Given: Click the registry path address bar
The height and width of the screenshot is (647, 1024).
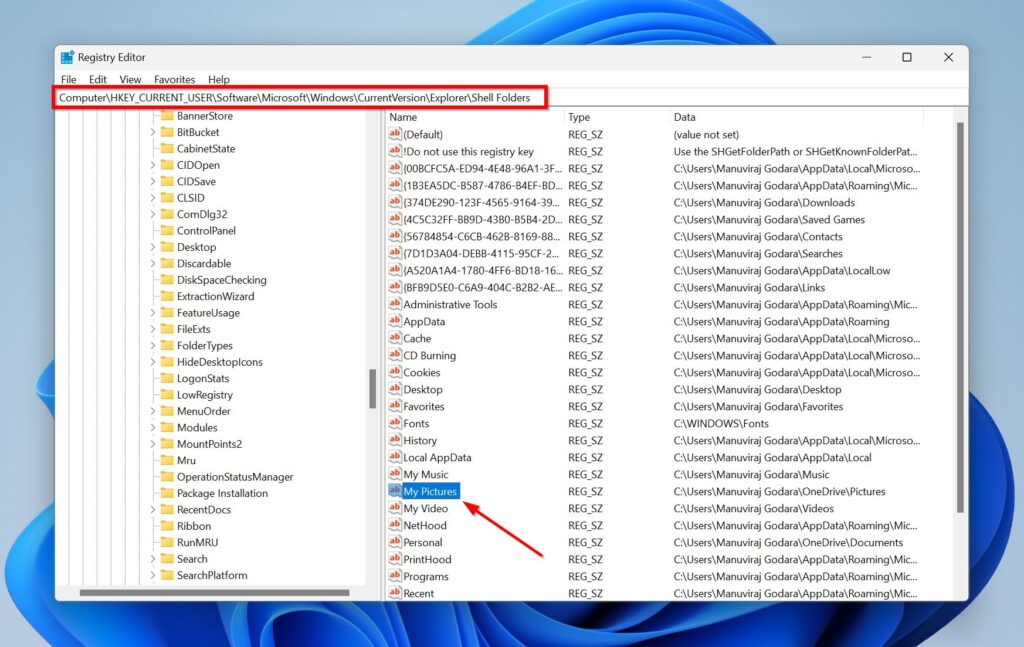Looking at the screenshot, I should click(300, 98).
